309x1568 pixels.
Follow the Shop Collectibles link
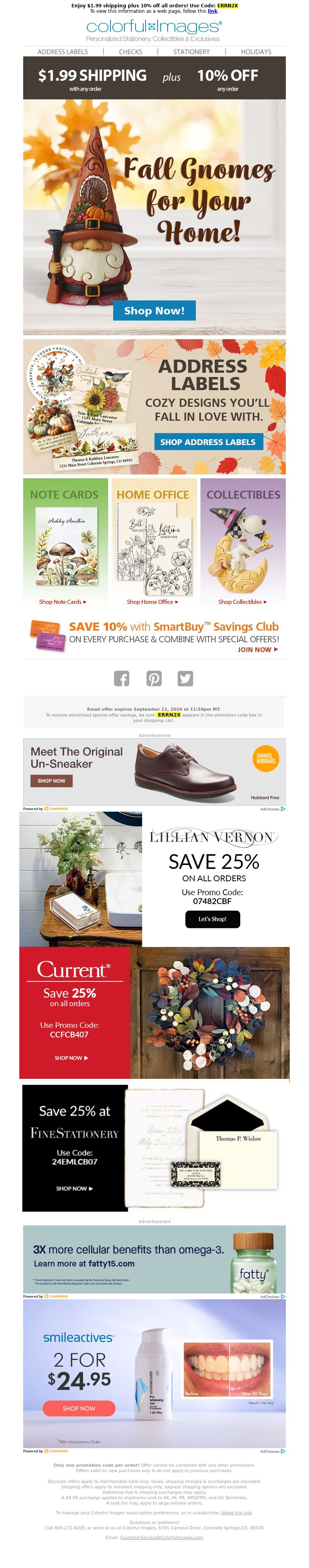tap(242, 601)
